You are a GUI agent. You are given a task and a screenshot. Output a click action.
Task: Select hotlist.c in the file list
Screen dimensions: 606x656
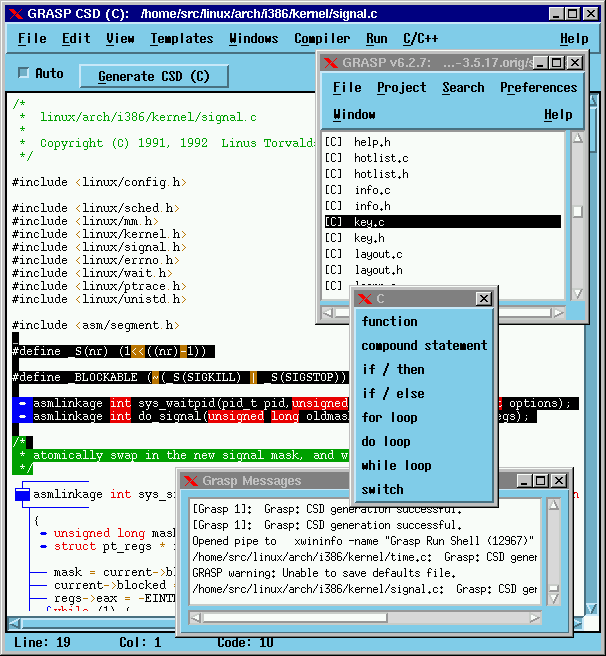(x=443, y=158)
